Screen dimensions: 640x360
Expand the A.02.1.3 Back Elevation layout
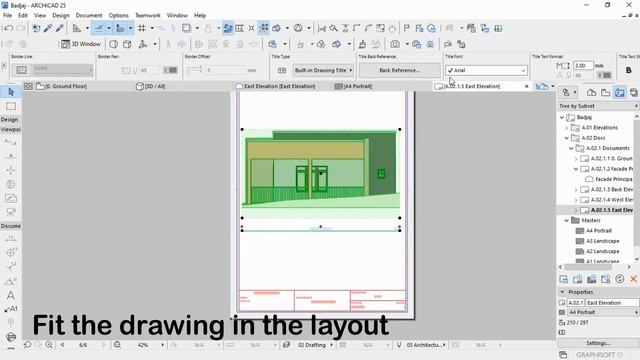(x=576, y=189)
